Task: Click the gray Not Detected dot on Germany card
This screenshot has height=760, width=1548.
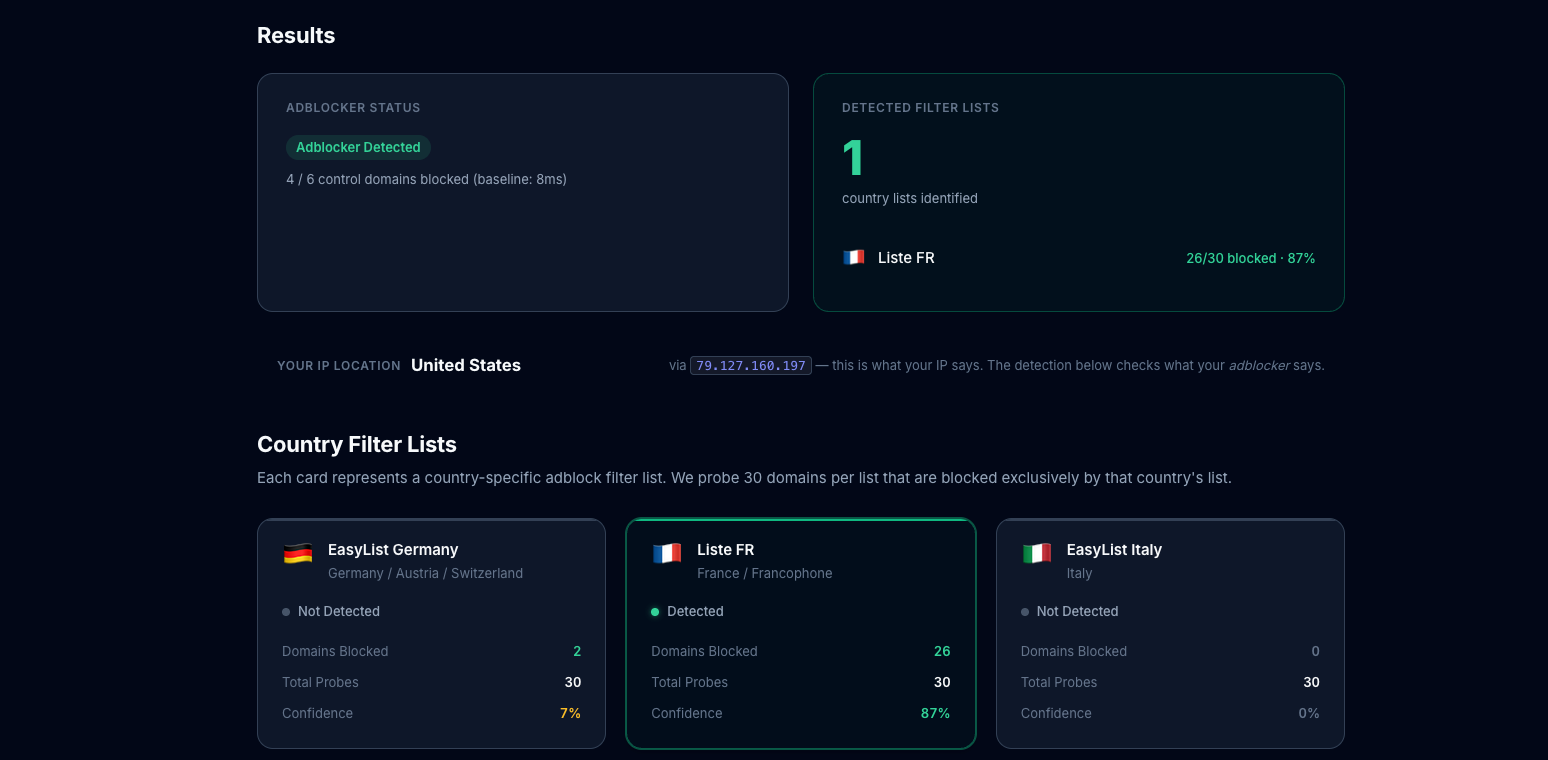Action: [286, 612]
